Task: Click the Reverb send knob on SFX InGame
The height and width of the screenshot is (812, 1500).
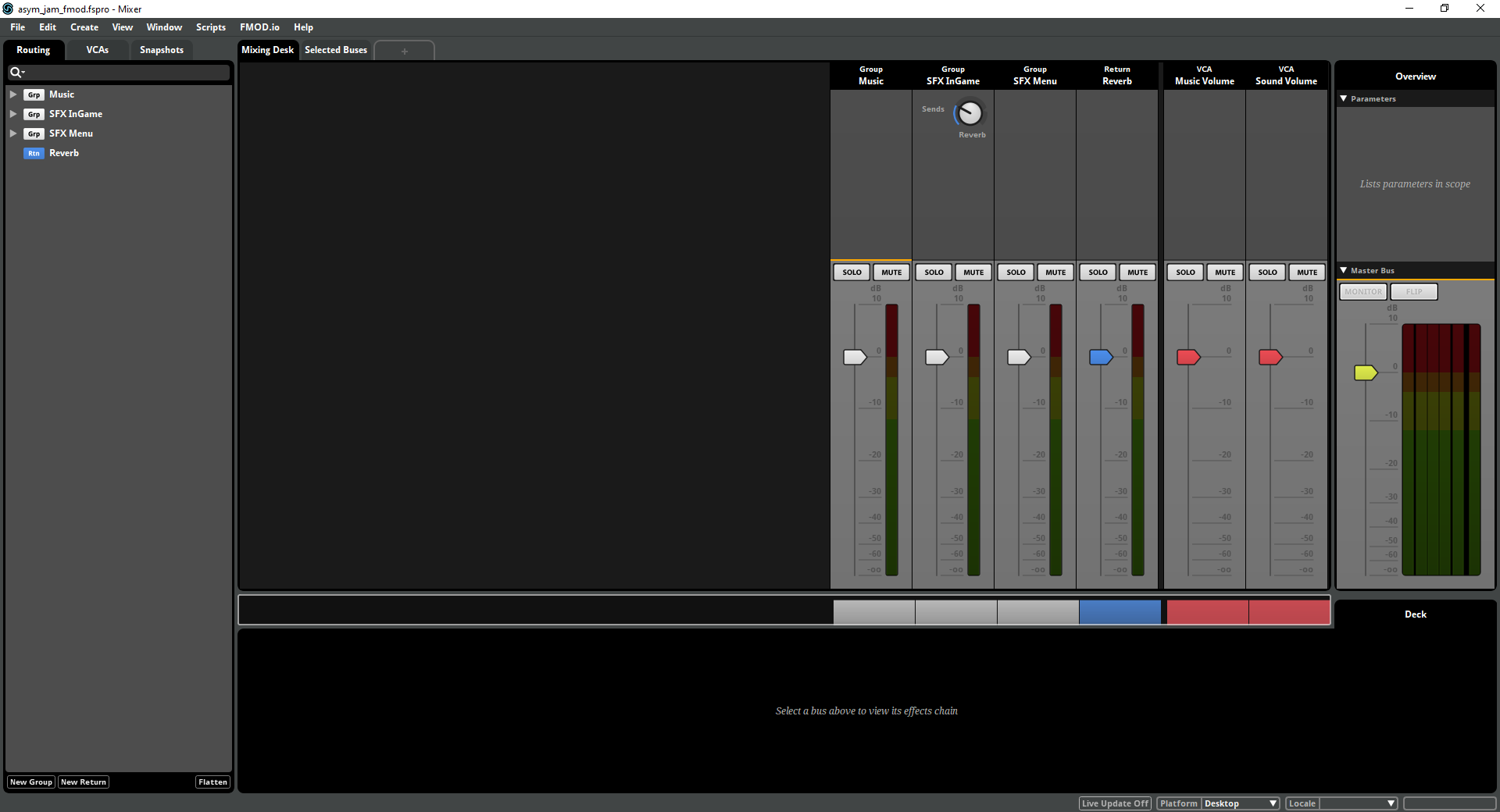Action: pyautogui.click(x=970, y=114)
